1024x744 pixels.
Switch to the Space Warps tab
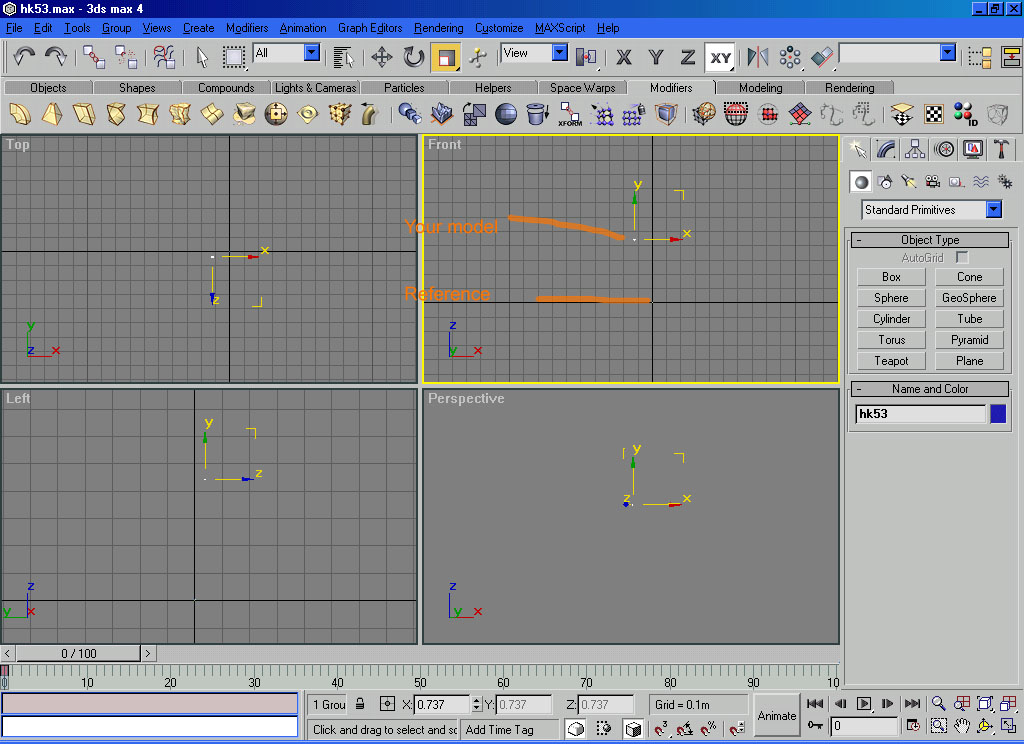click(582, 88)
